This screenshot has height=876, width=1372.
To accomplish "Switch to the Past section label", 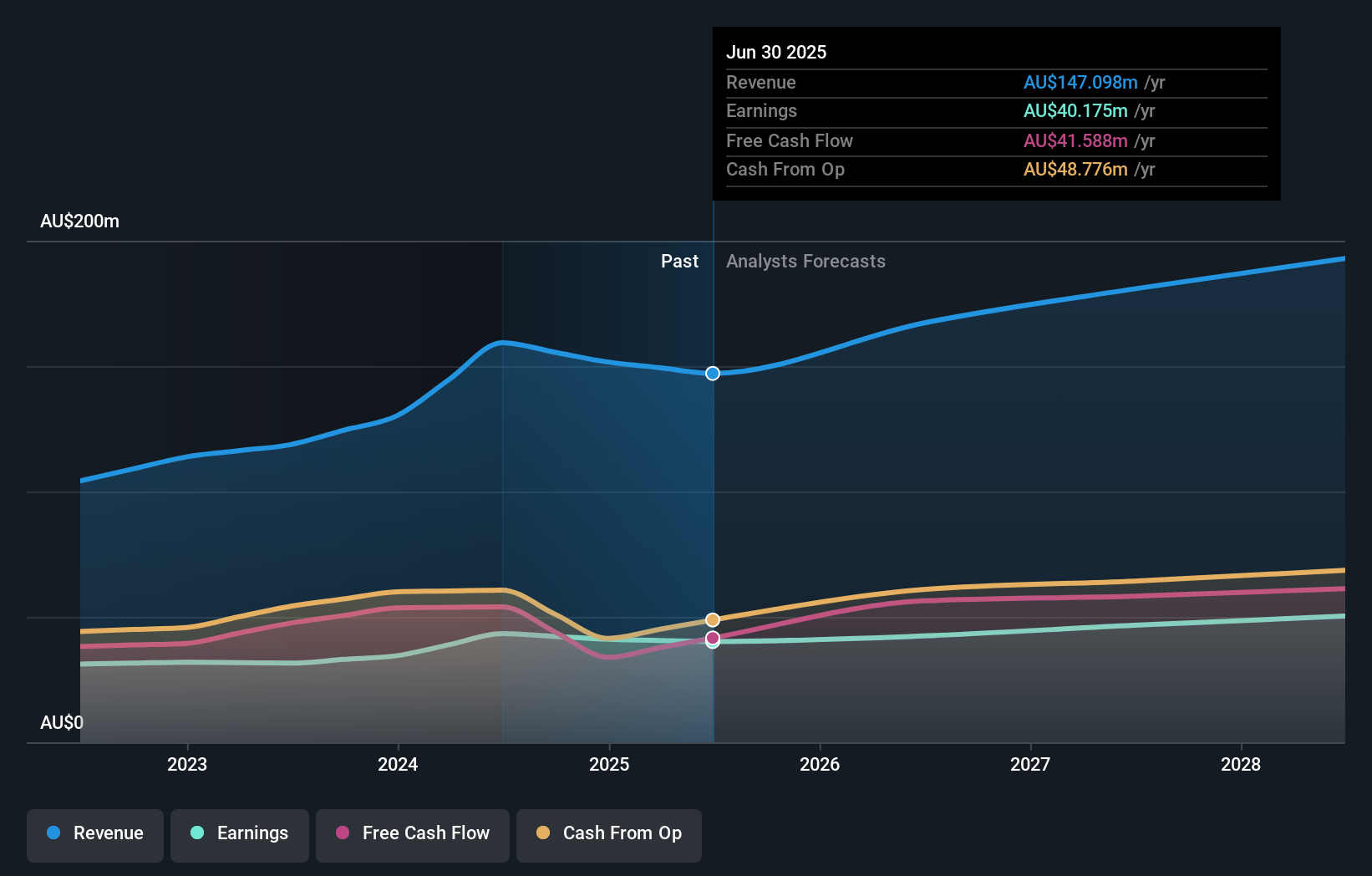I will (x=679, y=261).
